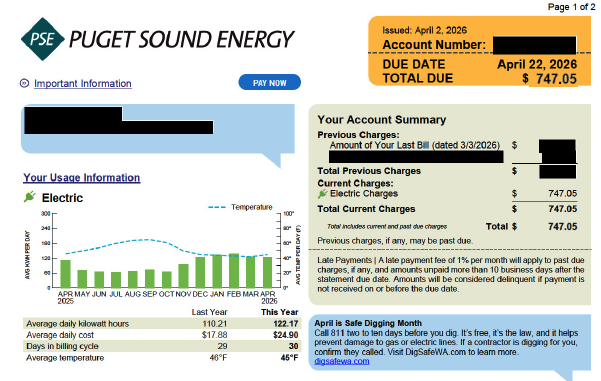The width and height of the screenshot is (601, 381).
Task: Click the 'Page 1 of 2' text
Action: click(571, 7)
